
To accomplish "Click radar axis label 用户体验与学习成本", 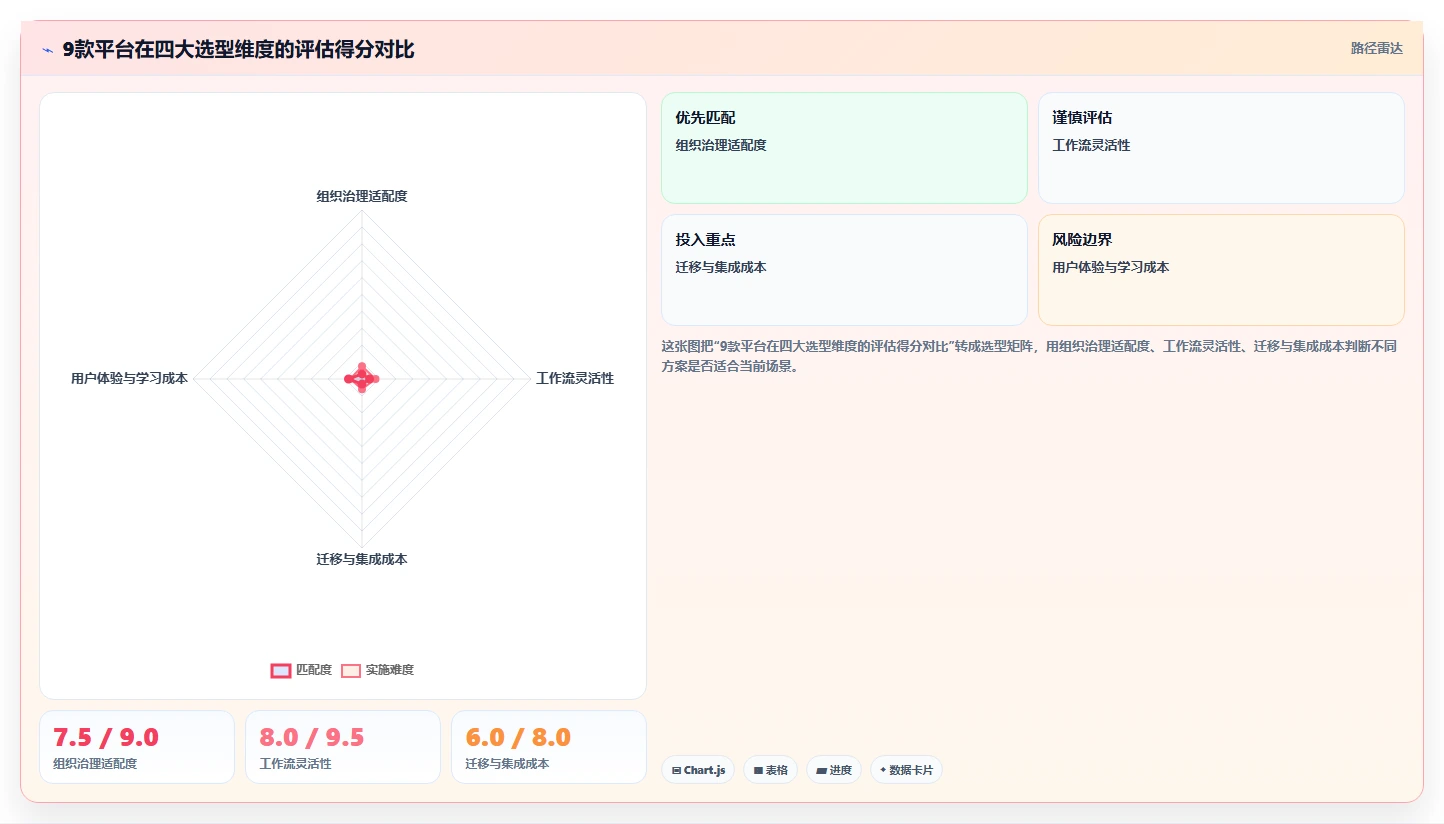I will [129, 378].
